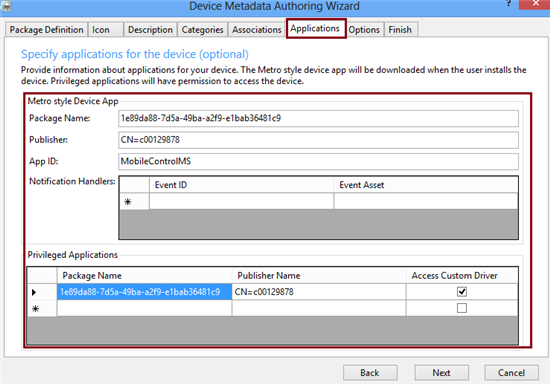Open the Package Definition tab
Screen dimensions: 550x384
pos(46,30)
